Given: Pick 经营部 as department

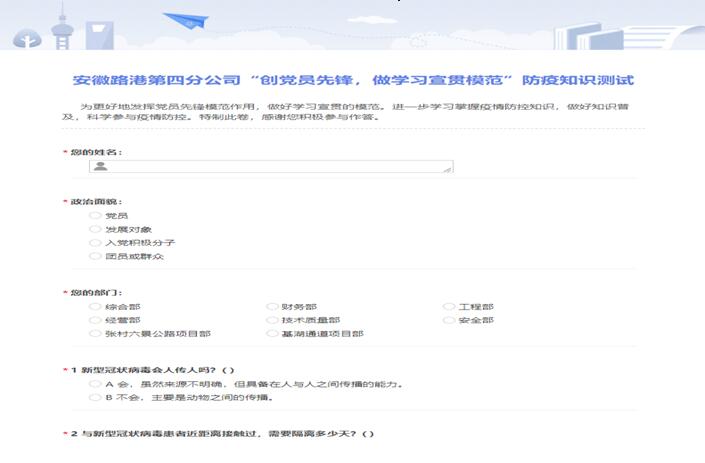Looking at the screenshot, I should [95, 320].
